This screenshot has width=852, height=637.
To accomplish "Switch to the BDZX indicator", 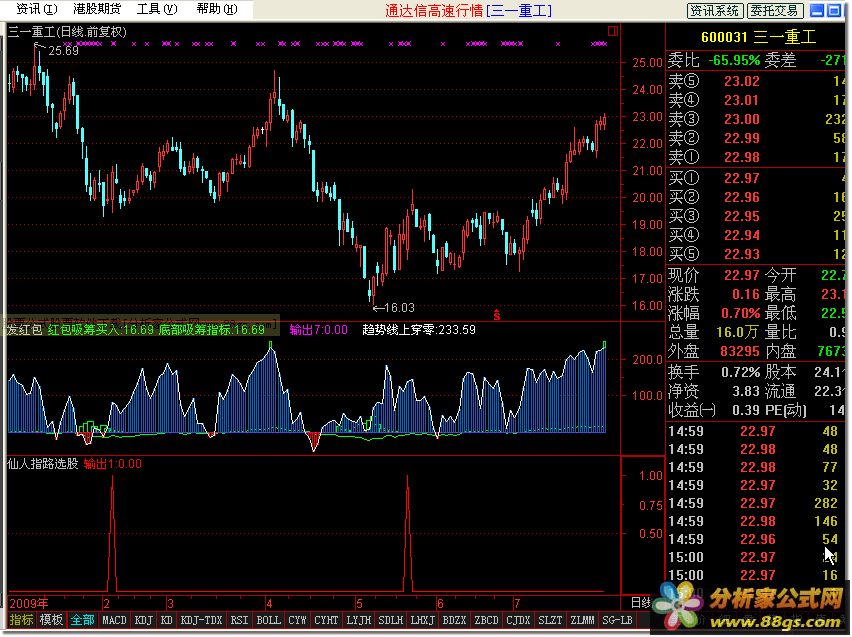I will pos(454,620).
